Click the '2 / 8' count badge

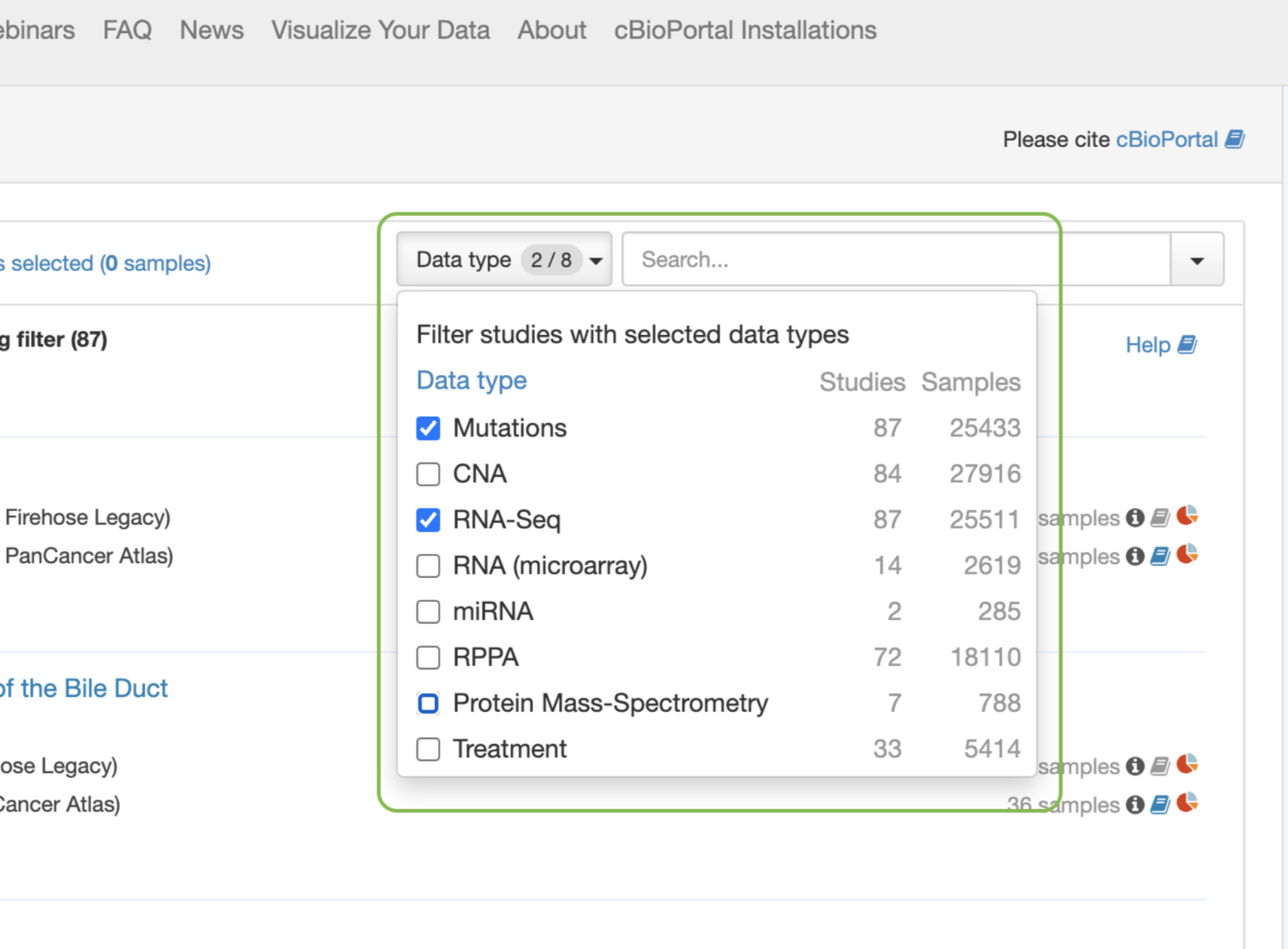coord(551,260)
